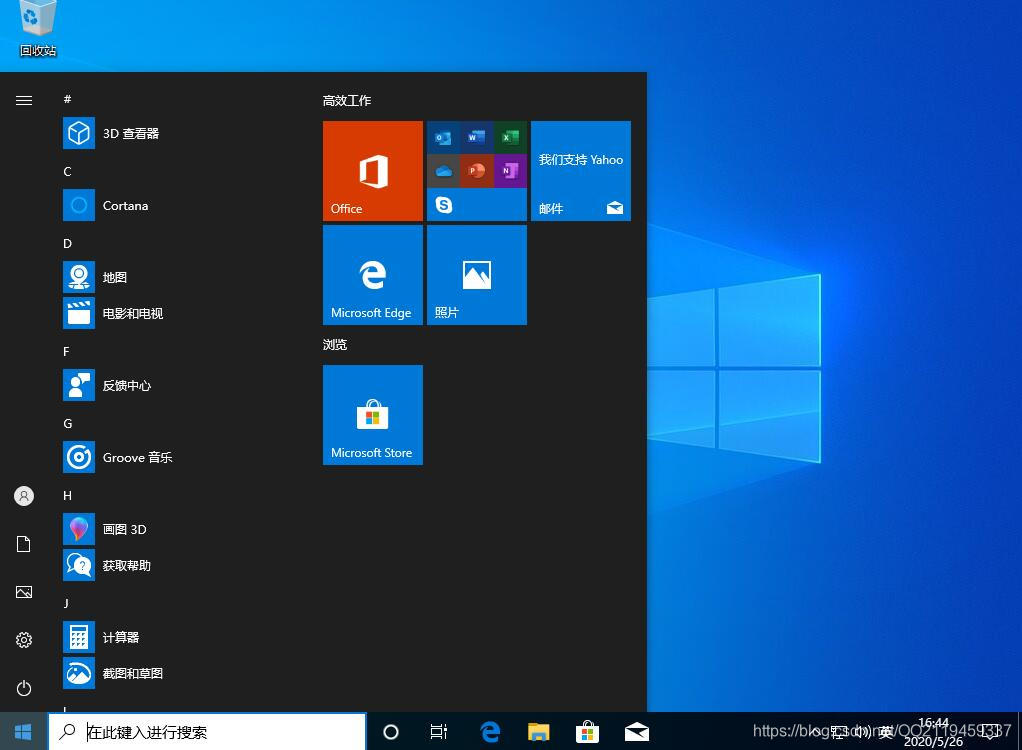1022x750 pixels.
Task: Open Microsoft Store from the taskbar
Action: pyautogui.click(x=587, y=732)
